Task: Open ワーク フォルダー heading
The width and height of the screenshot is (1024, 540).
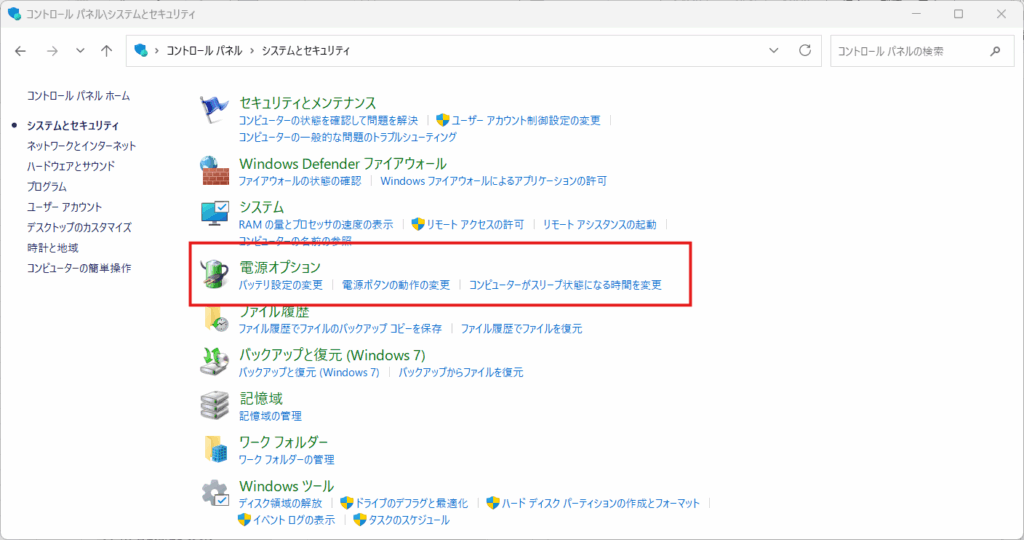Action: 283,442
